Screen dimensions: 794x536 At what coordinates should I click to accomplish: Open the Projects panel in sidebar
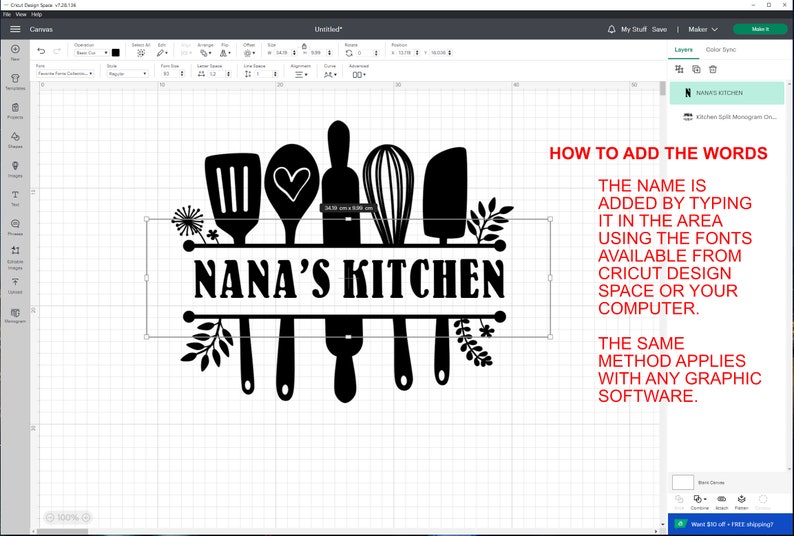coord(15,110)
